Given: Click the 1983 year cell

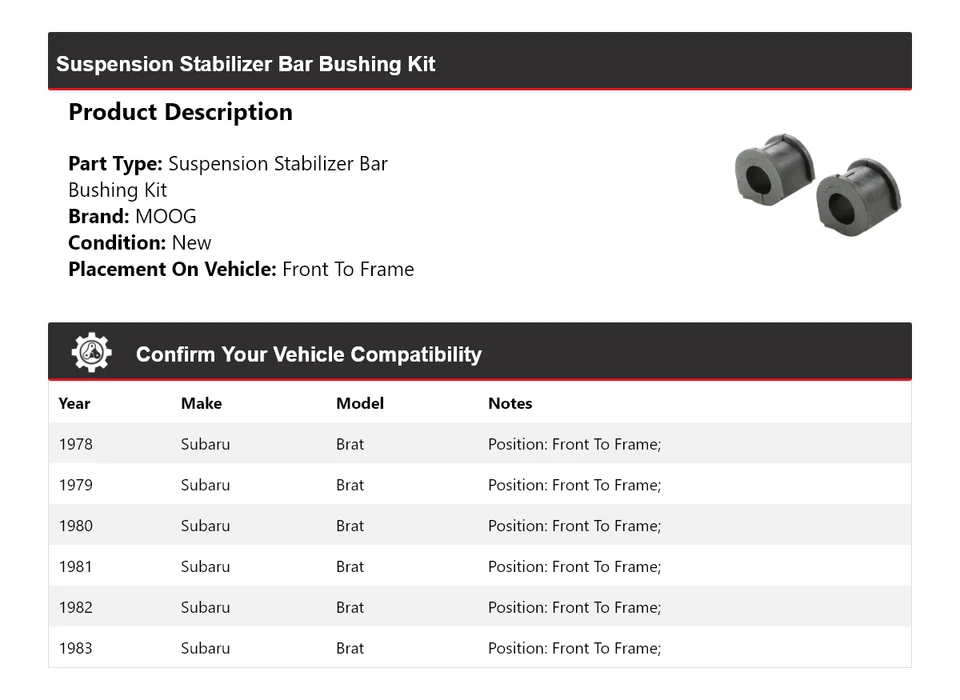Looking at the screenshot, I should tap(75, 648).
